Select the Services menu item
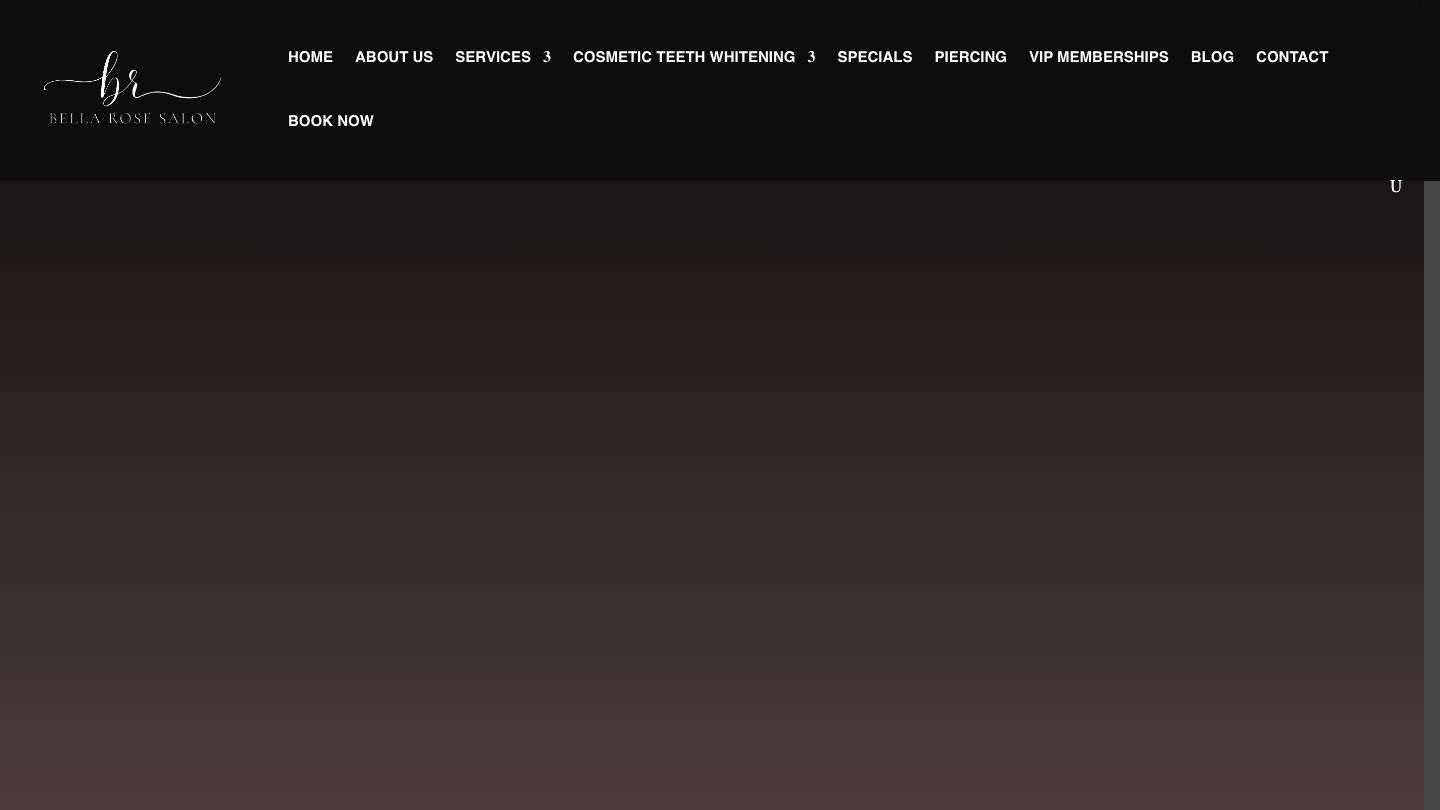This screenshot has height=810, width=1440. point(492,57)
